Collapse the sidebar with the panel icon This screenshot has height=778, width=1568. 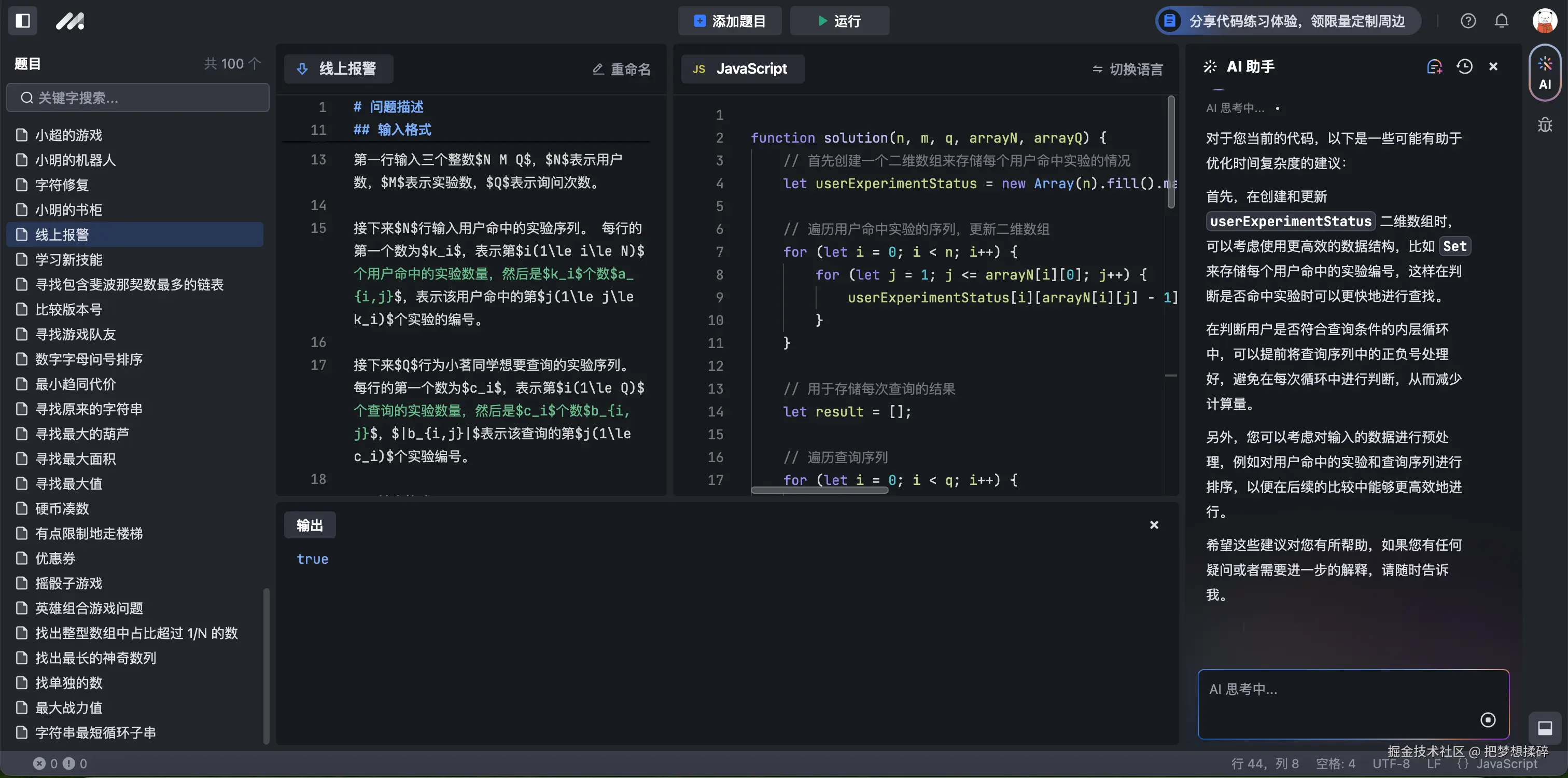pos(22,21)
